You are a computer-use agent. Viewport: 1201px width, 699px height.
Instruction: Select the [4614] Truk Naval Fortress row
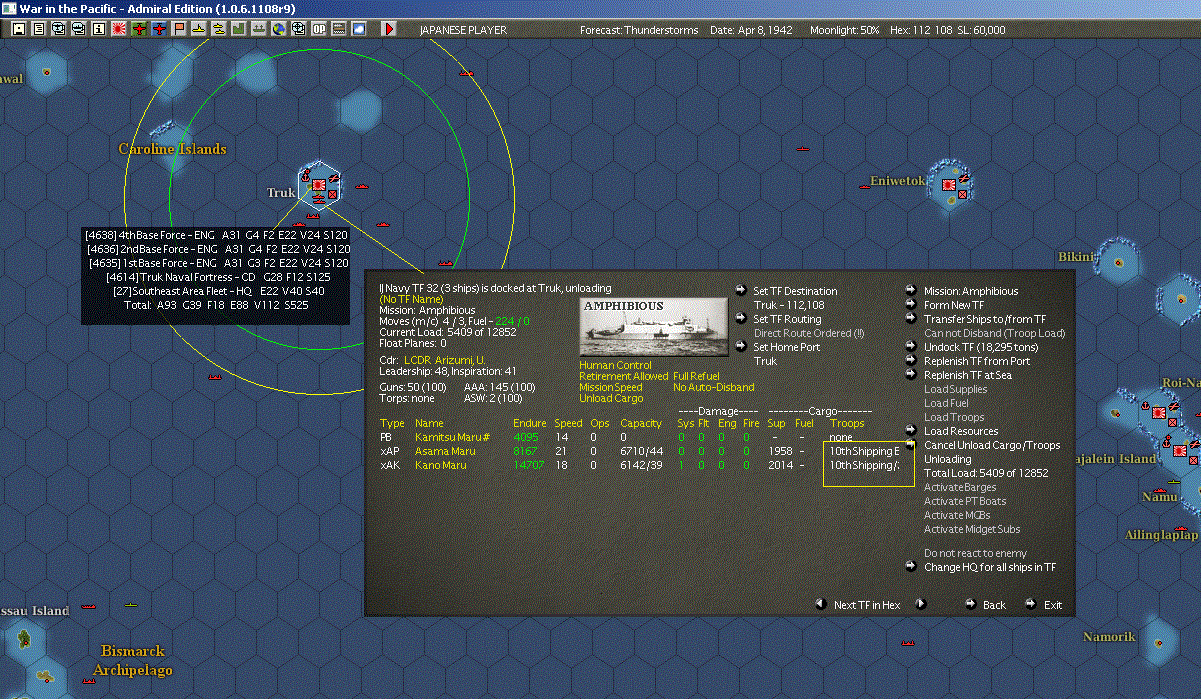point(218,277)
